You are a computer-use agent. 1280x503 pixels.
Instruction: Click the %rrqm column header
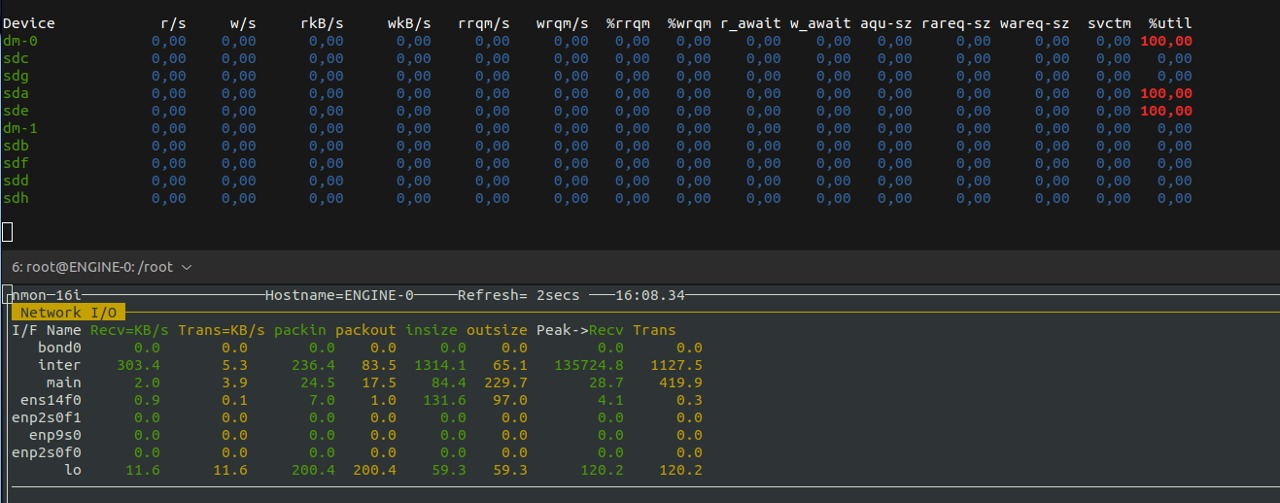click(628, 23)
